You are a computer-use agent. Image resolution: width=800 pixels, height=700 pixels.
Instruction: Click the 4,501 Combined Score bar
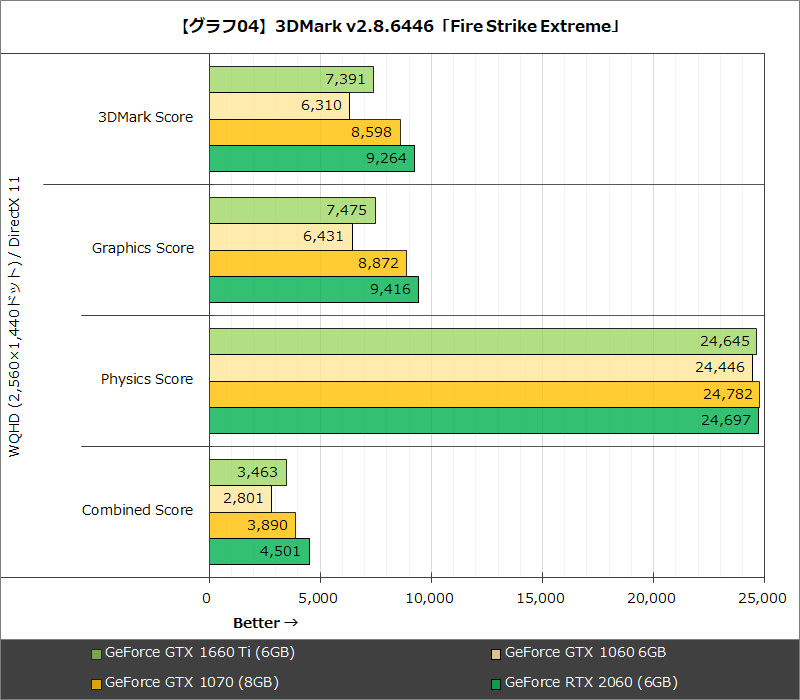click(x=260, y=551)
